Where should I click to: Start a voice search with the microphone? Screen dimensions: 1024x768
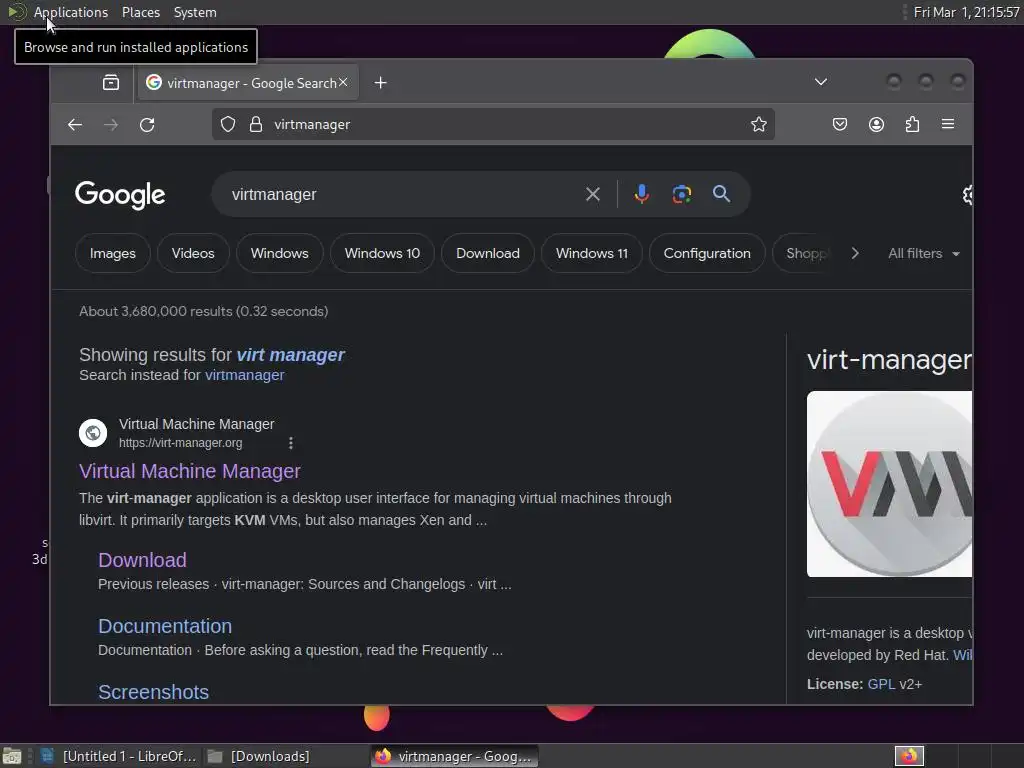pyautogui.click(x=641, y=194)
